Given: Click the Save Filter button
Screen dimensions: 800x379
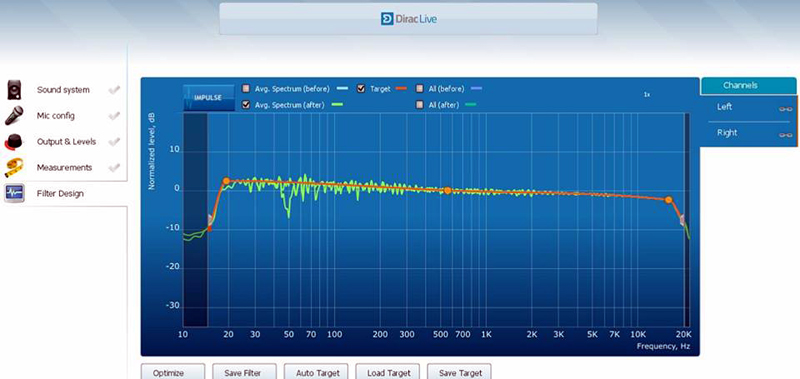Looking at the screenshot, I should point(244,371).
